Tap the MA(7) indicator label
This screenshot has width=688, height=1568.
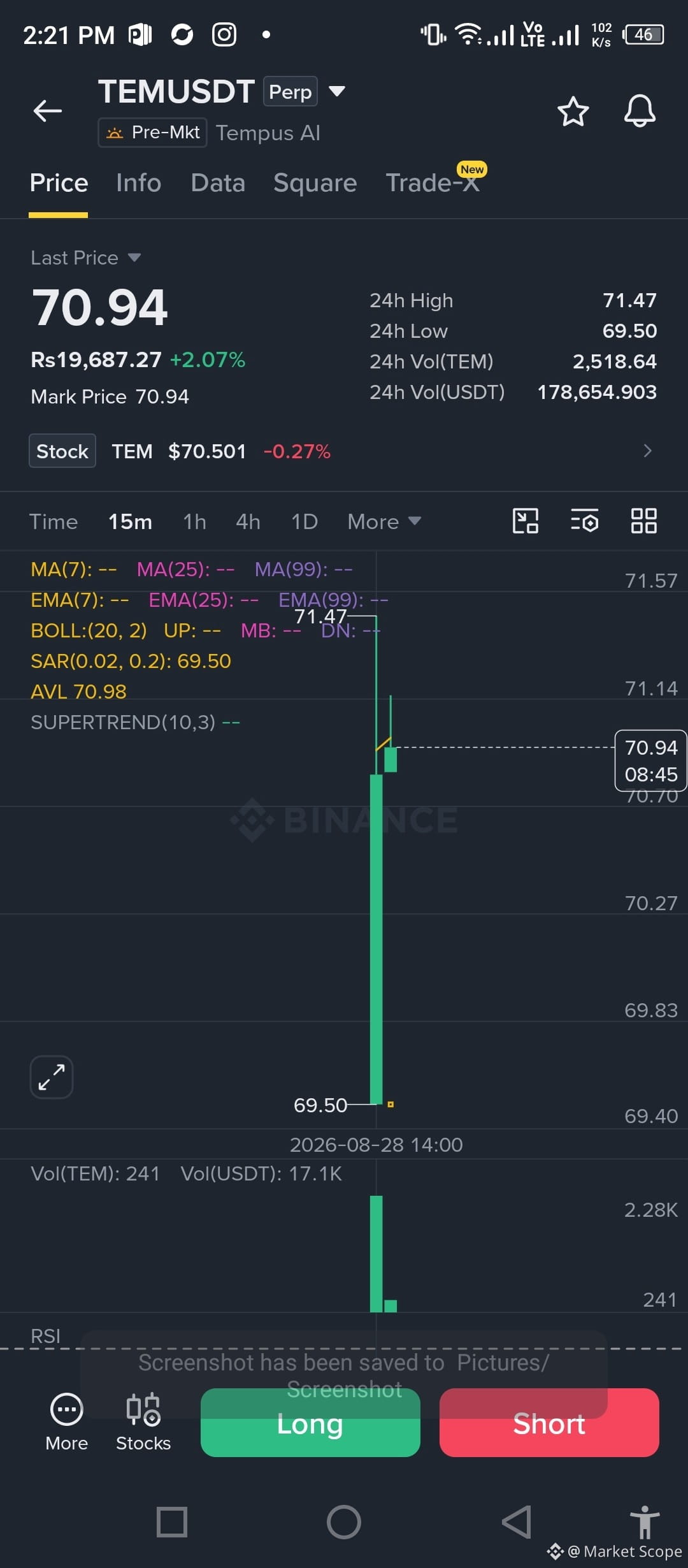tap(73, 569)
